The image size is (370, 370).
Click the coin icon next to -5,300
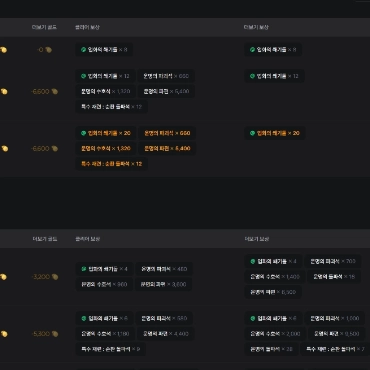(x=55, y=334)
